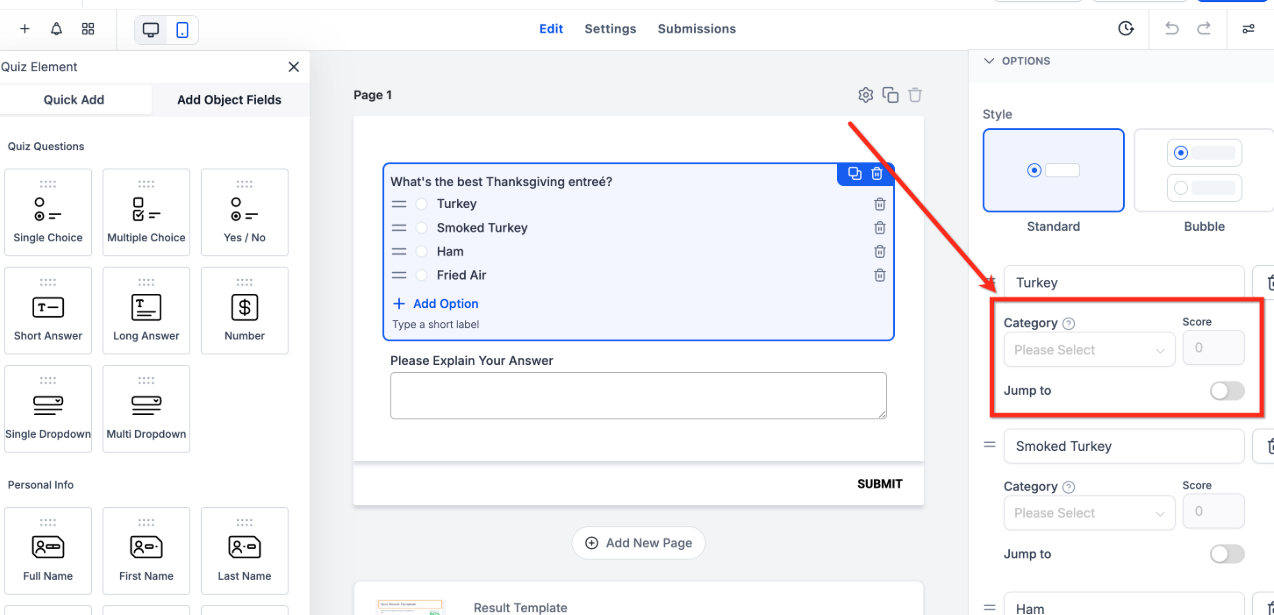1274x615 pixels.
Task: Switch to the Submissions tab
Action: click(x=696, y=29)
